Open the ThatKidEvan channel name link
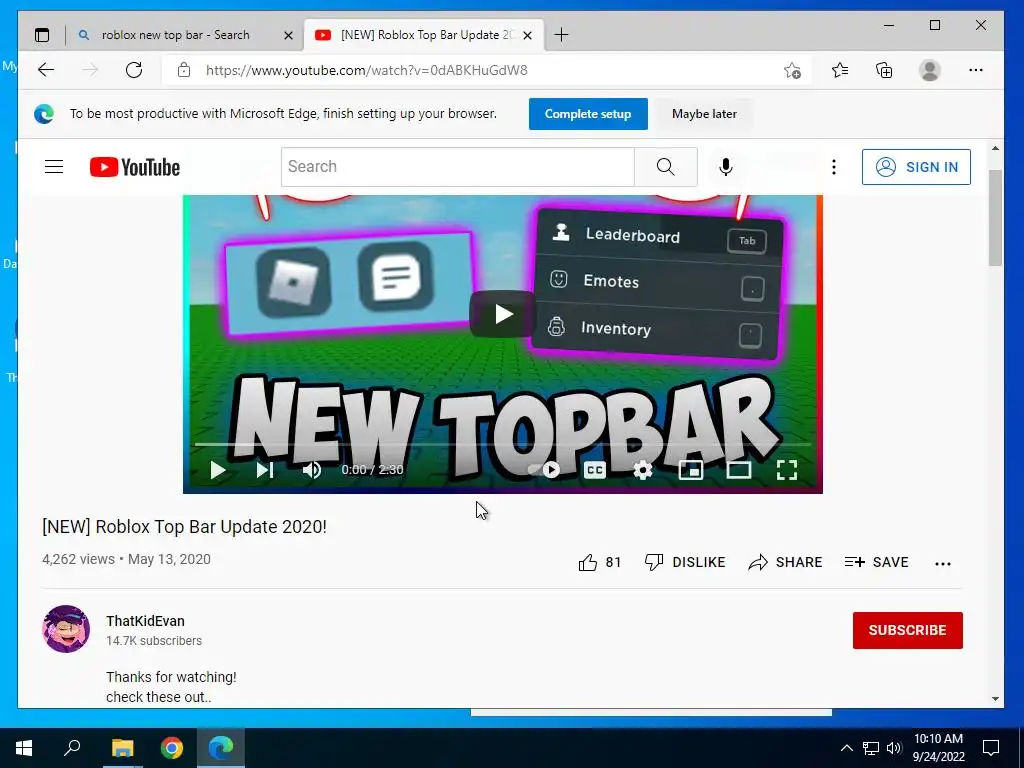 click(x=146, y=621)
